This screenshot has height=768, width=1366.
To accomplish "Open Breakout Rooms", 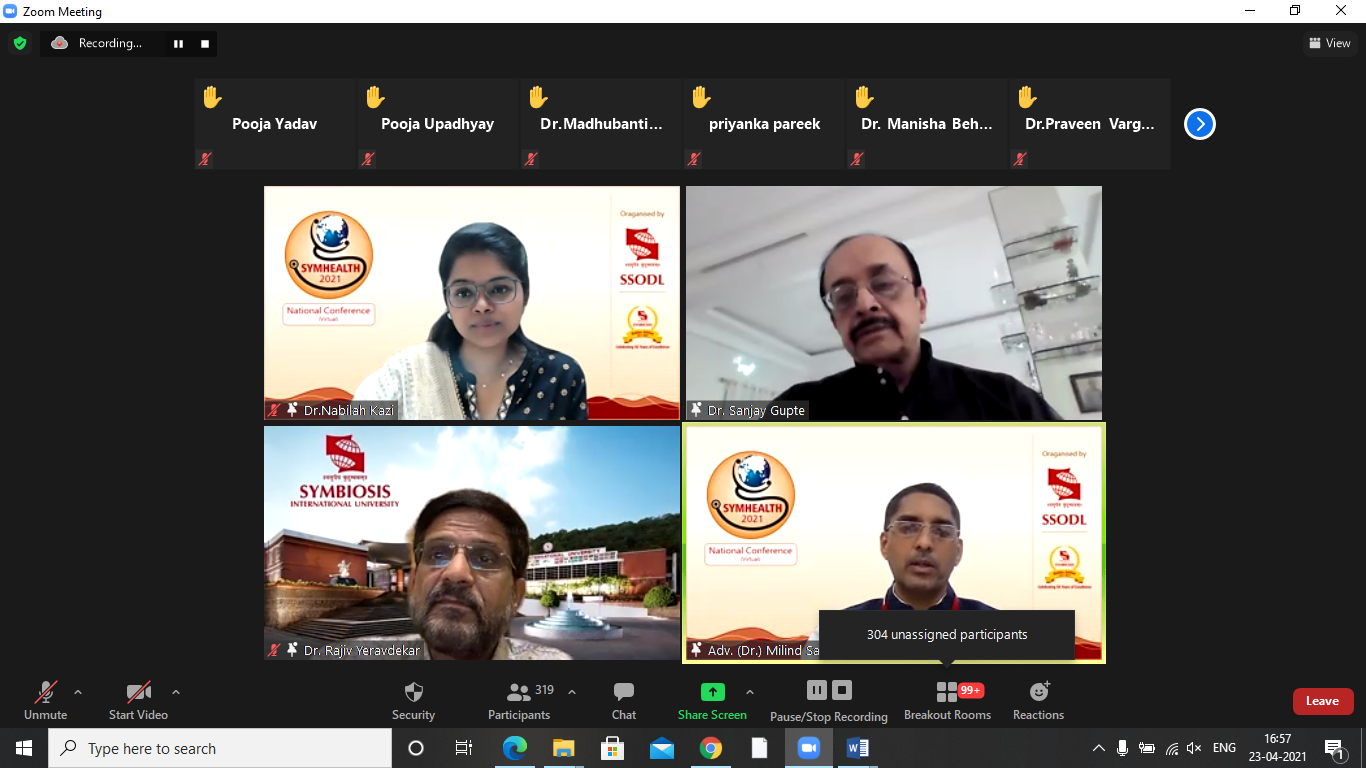I will tap(946, 692).
